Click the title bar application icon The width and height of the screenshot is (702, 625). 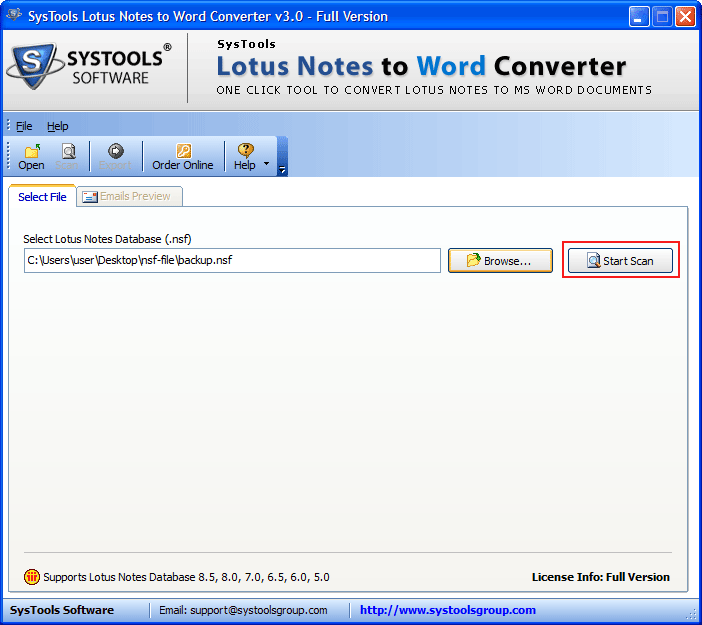coord(14,15)
